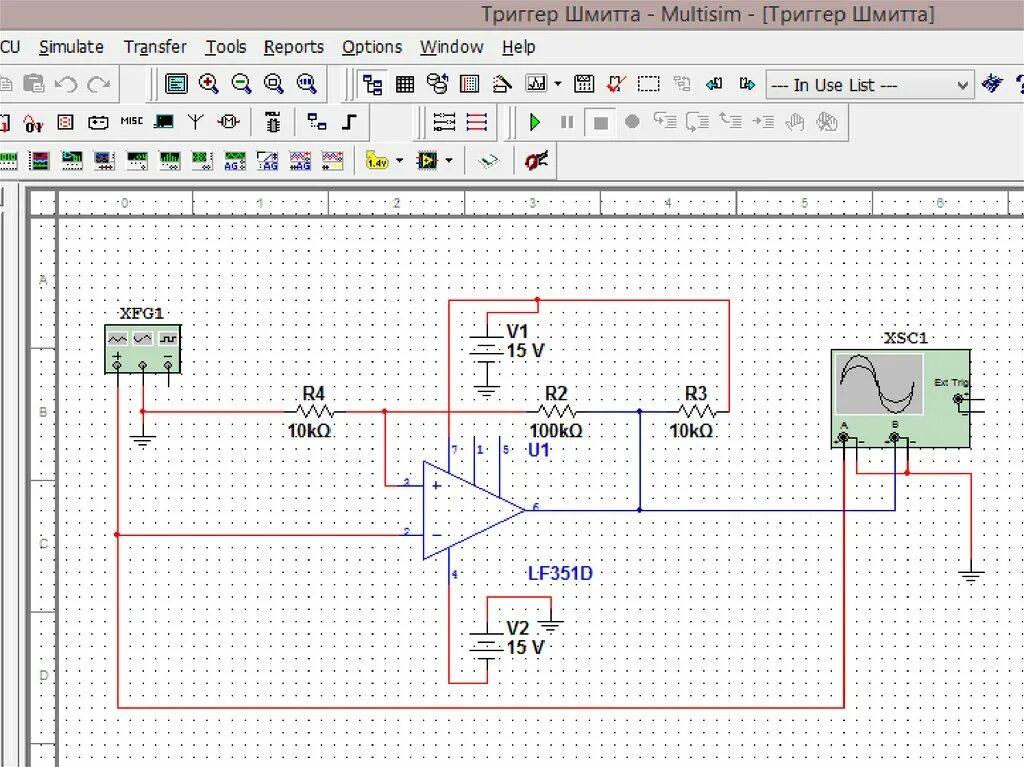Viewport: 1024px width, 767px height.
Task: Open the breadboard view icon
Action: pyautogui.click(x=470, y=84)
